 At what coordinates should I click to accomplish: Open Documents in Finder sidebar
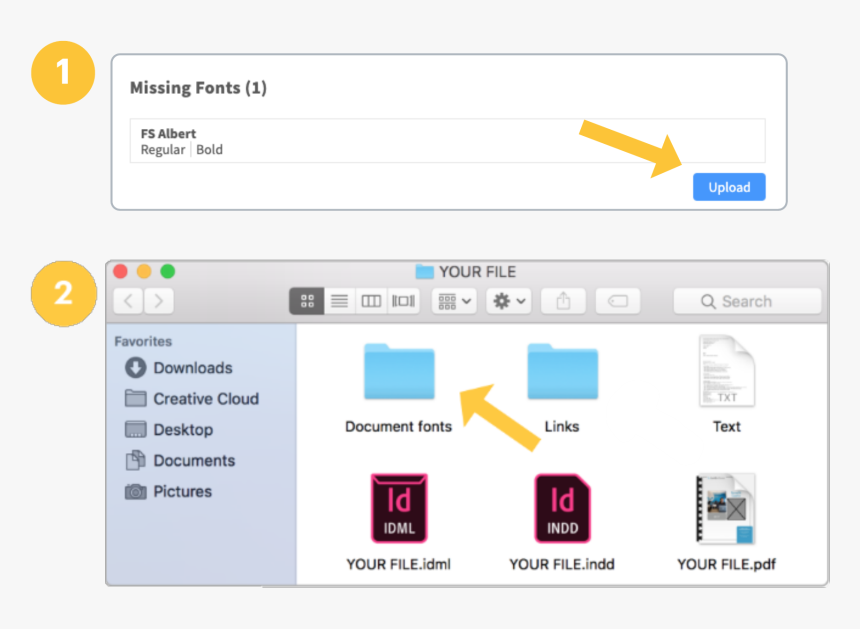(180, 461)
